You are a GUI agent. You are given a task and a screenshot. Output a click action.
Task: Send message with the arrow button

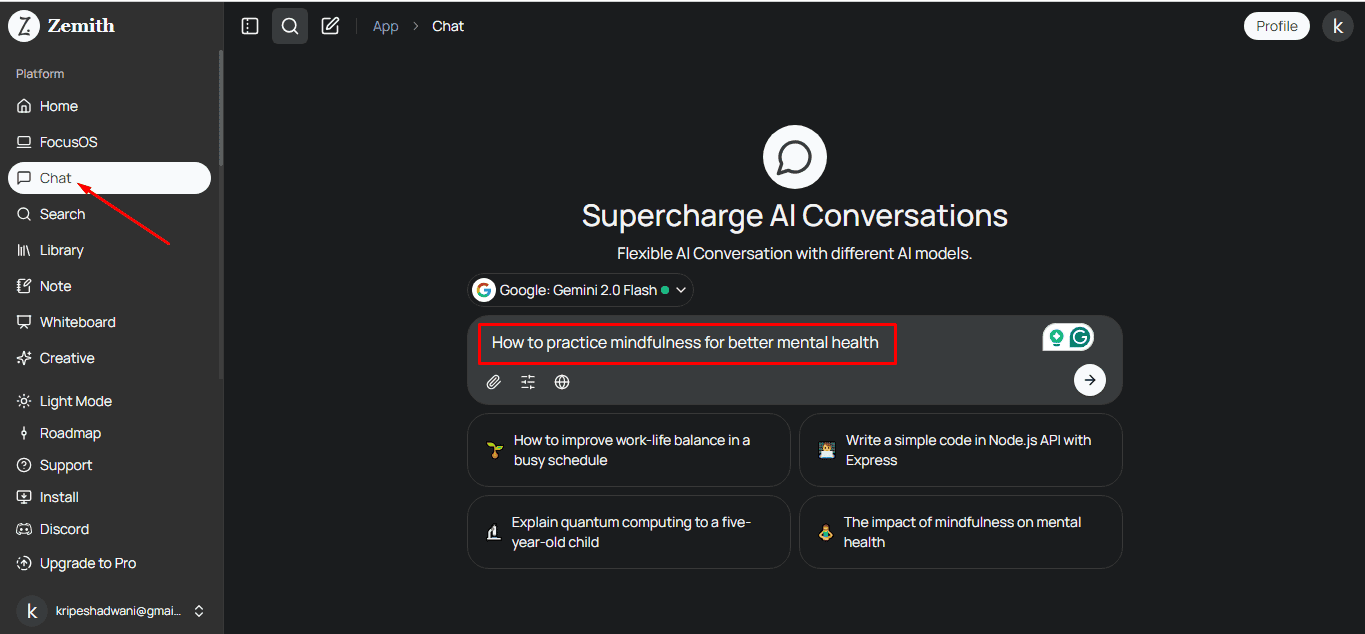(1089, 380)
